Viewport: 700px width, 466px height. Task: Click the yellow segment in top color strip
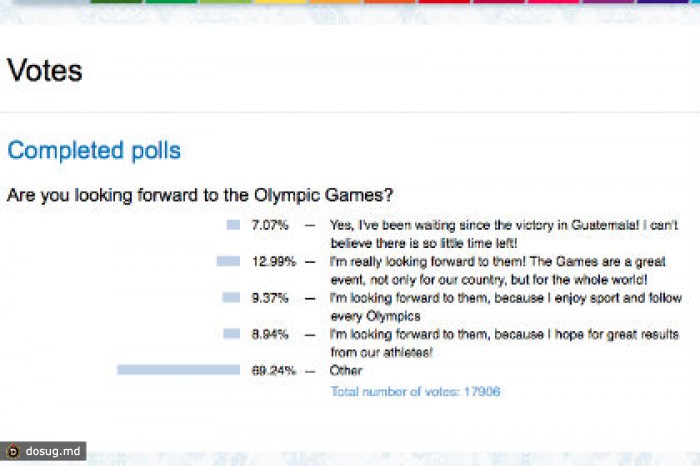tap(280, 2)
